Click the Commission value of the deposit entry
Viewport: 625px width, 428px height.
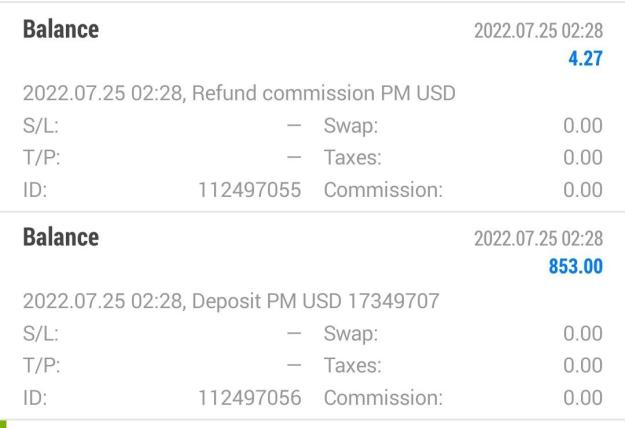coord(583,398)
